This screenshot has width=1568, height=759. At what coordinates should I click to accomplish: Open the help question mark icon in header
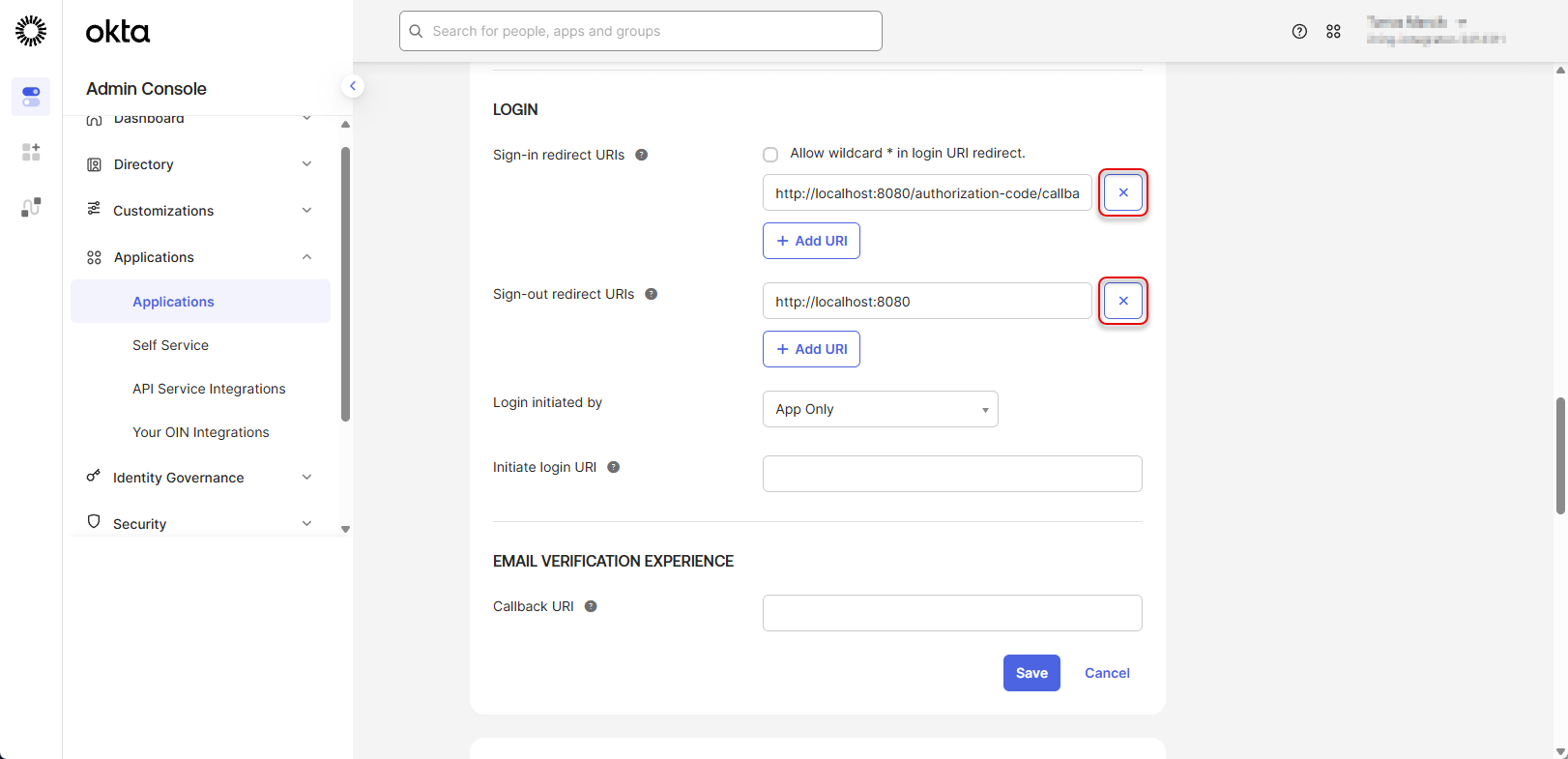pos(1299,31)
